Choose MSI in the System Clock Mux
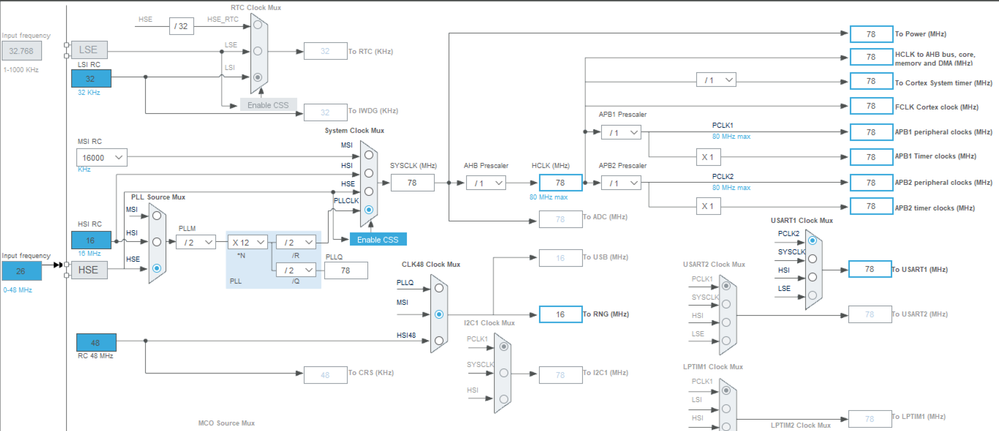The width and height of the screenshot is (999, 431). pyautogui.click(x=368, y=154)
